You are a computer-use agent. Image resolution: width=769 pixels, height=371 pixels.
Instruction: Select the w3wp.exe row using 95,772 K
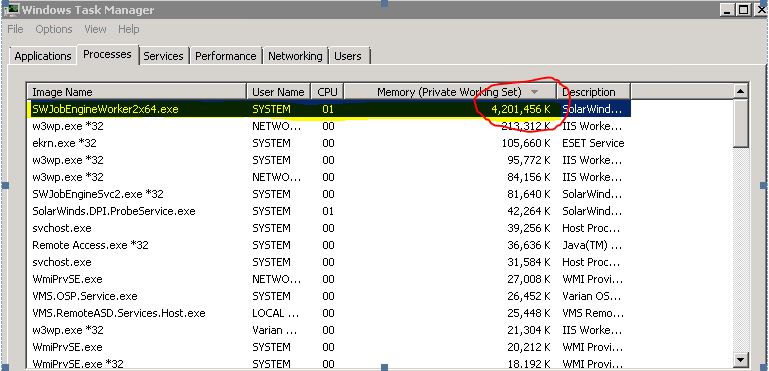pos(329,160)
